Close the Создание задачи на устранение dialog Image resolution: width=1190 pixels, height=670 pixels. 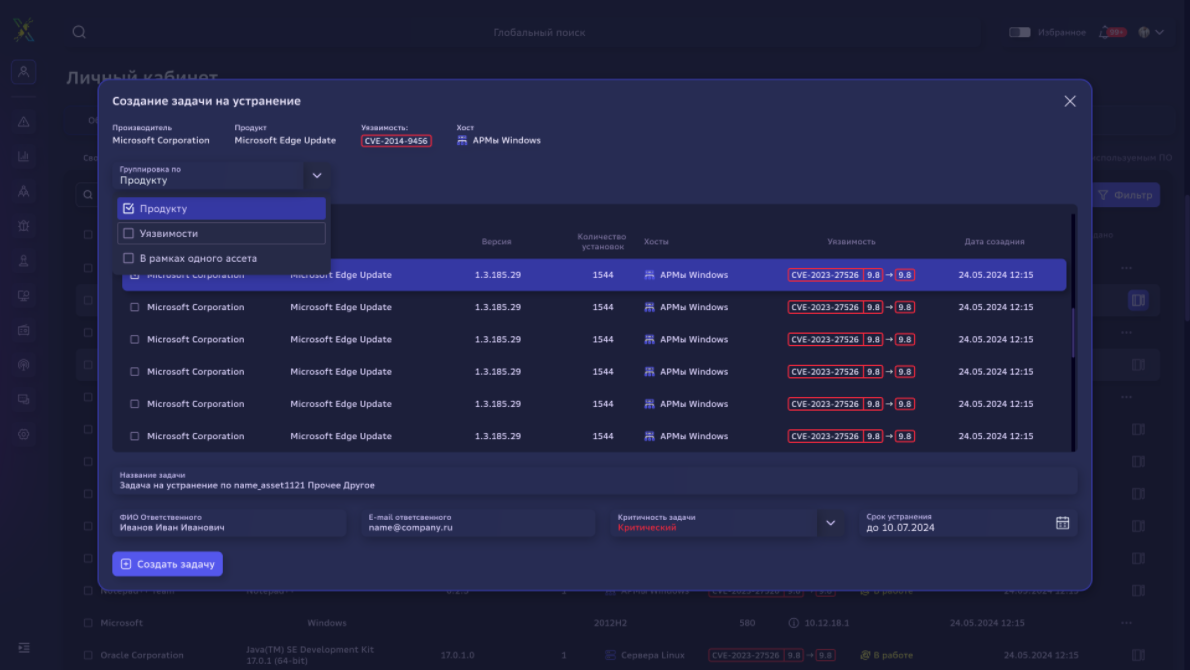(x=1070, y=101)
